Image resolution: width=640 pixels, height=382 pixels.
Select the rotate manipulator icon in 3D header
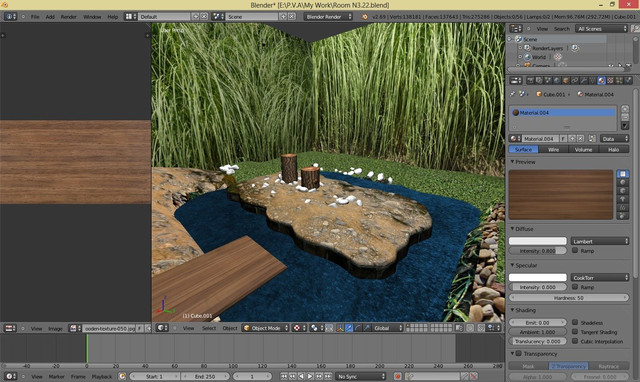[357, 328]
